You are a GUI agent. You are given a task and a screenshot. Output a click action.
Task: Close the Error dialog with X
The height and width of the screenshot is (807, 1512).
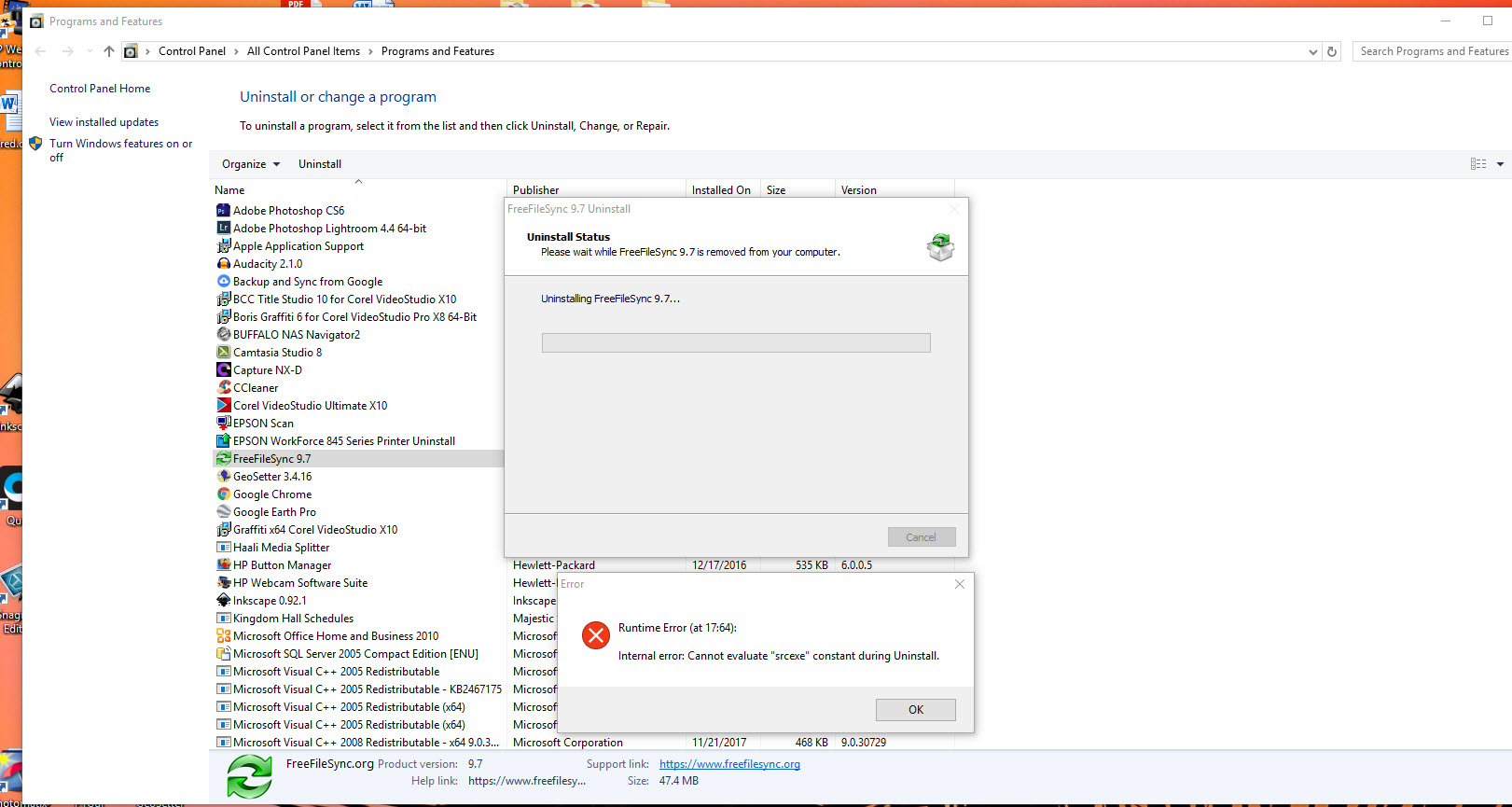(x=960, y=584)
